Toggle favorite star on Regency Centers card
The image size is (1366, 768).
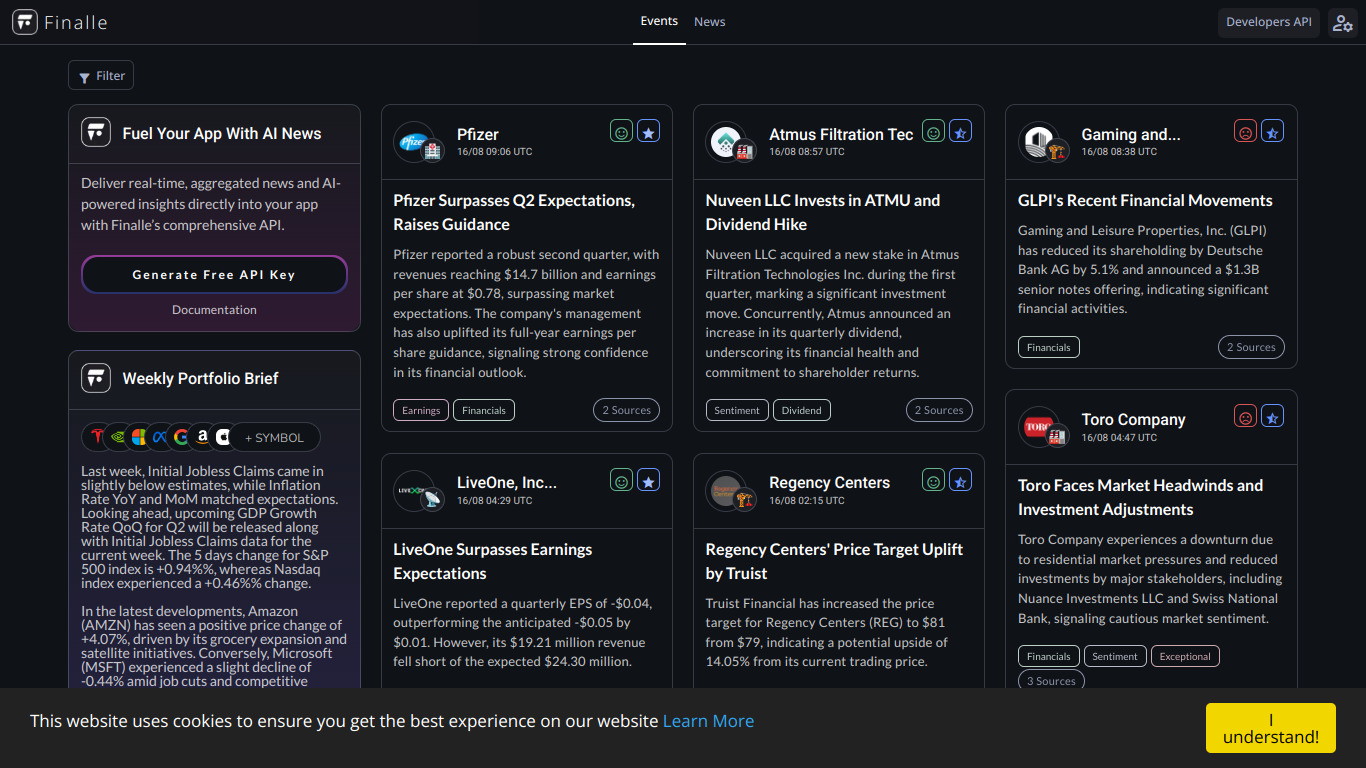[960, 480]
